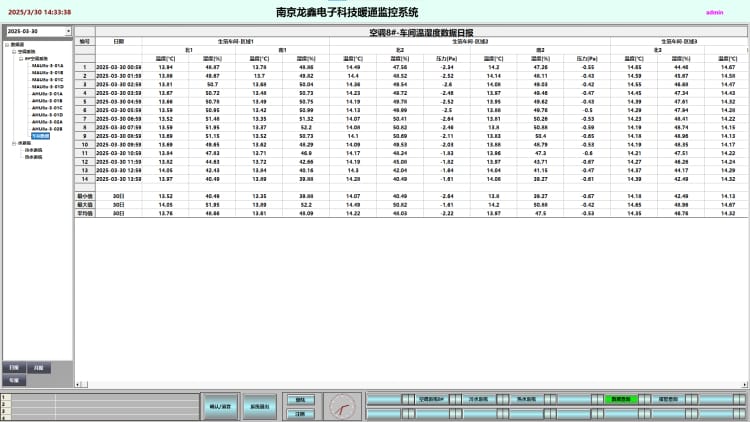The height and width of the screenshot is (422, 750).
Task: Switch to the 年报 yearly report
Action: [x=14, y=380]
